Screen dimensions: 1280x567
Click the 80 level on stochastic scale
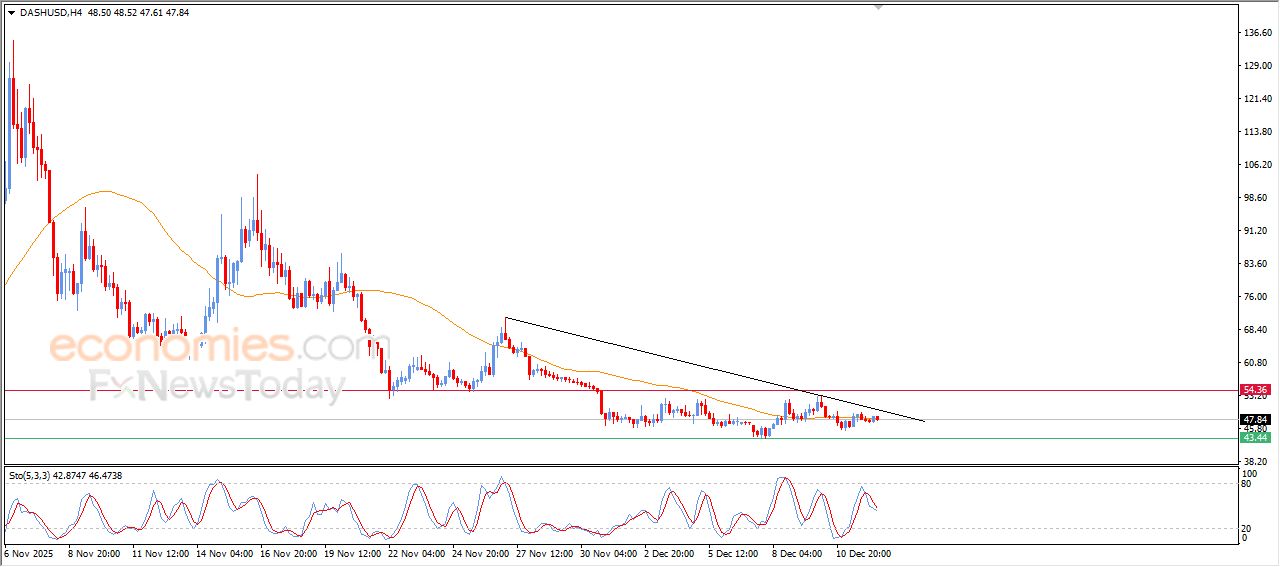click(1246, 484)
